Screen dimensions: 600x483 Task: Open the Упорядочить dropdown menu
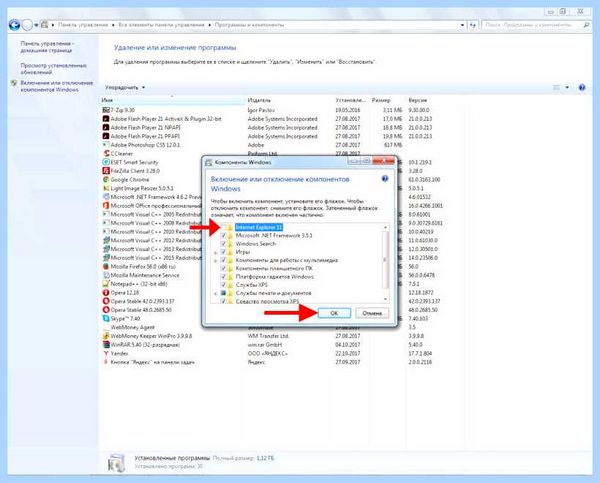click(x=125, y=88)
